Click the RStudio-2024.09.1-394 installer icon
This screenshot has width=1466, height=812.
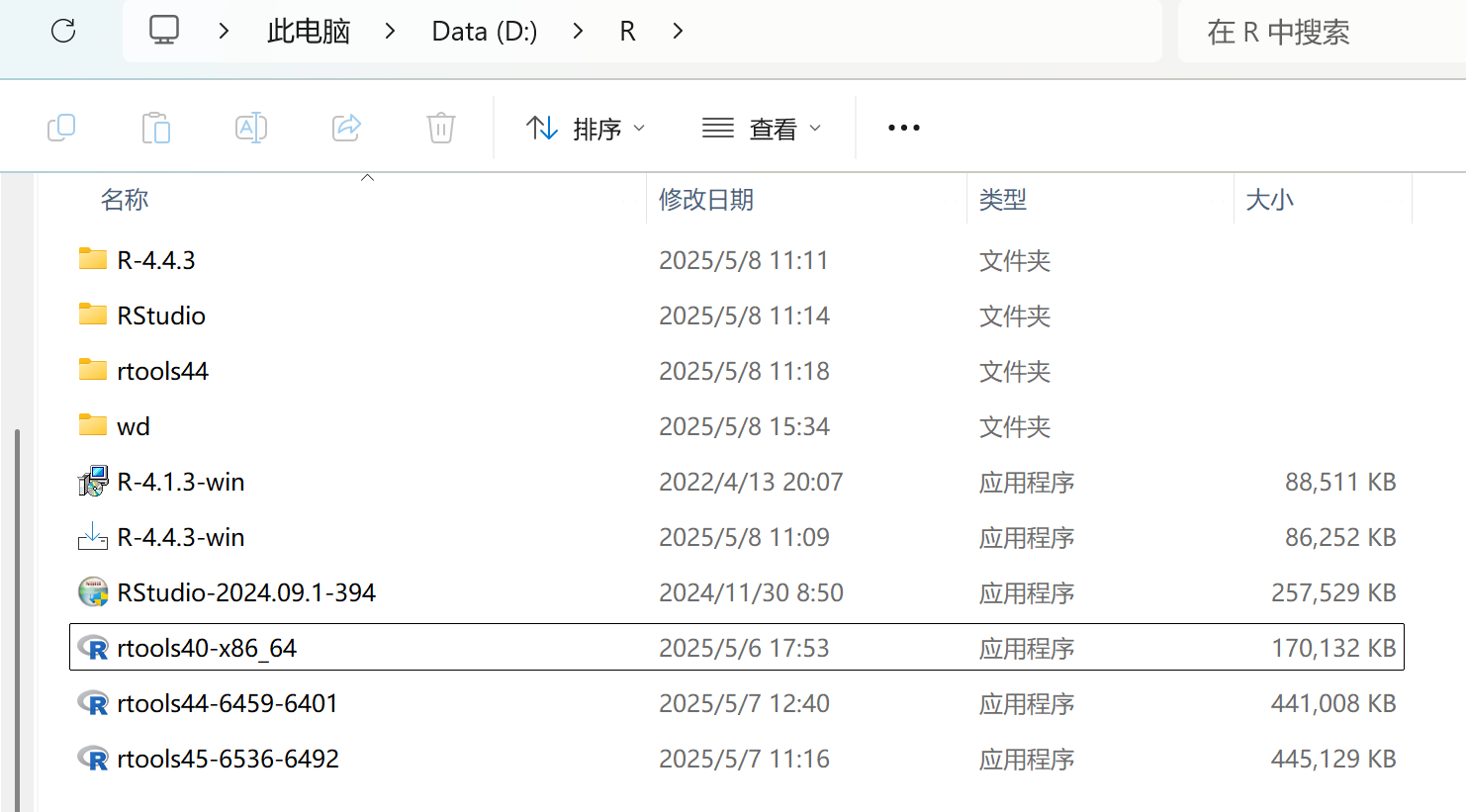point(93,591)
